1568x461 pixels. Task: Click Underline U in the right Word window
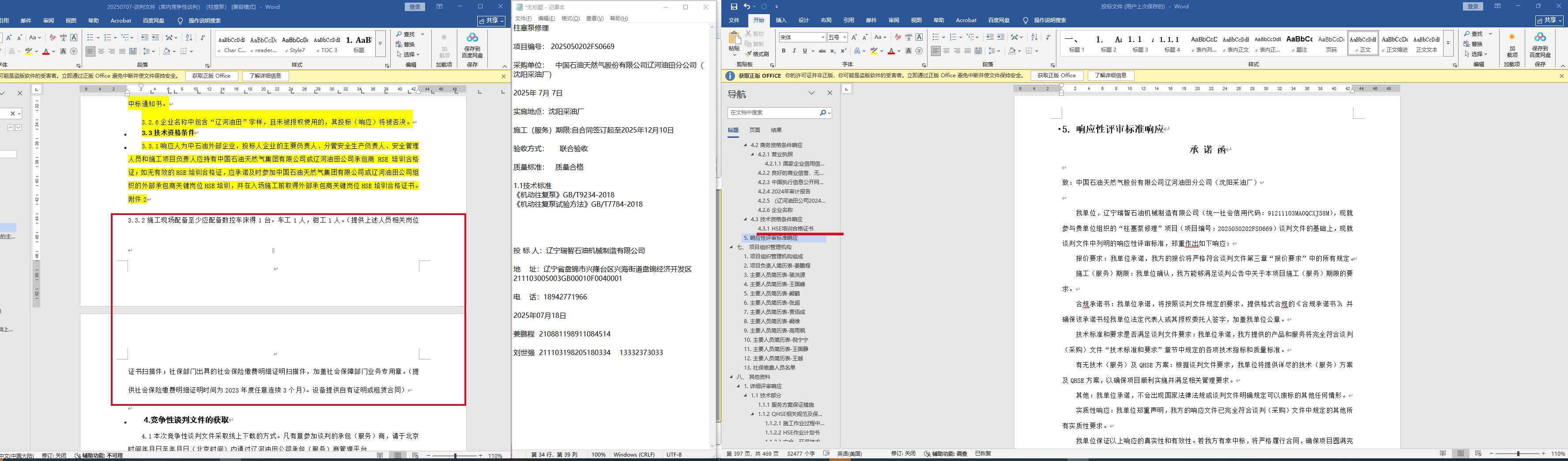click(x=804, y=51)
